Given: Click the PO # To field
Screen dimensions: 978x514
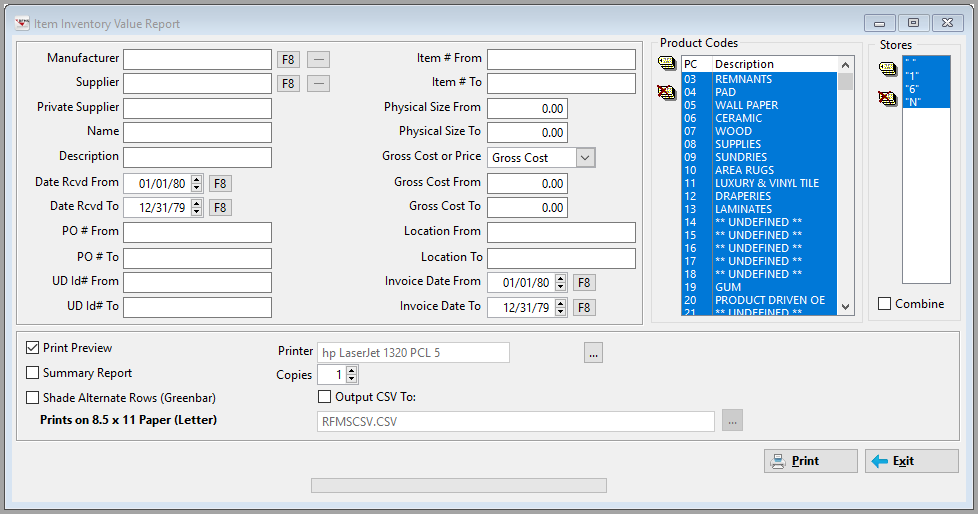Looking at the screenshot, I should point(197,258).
